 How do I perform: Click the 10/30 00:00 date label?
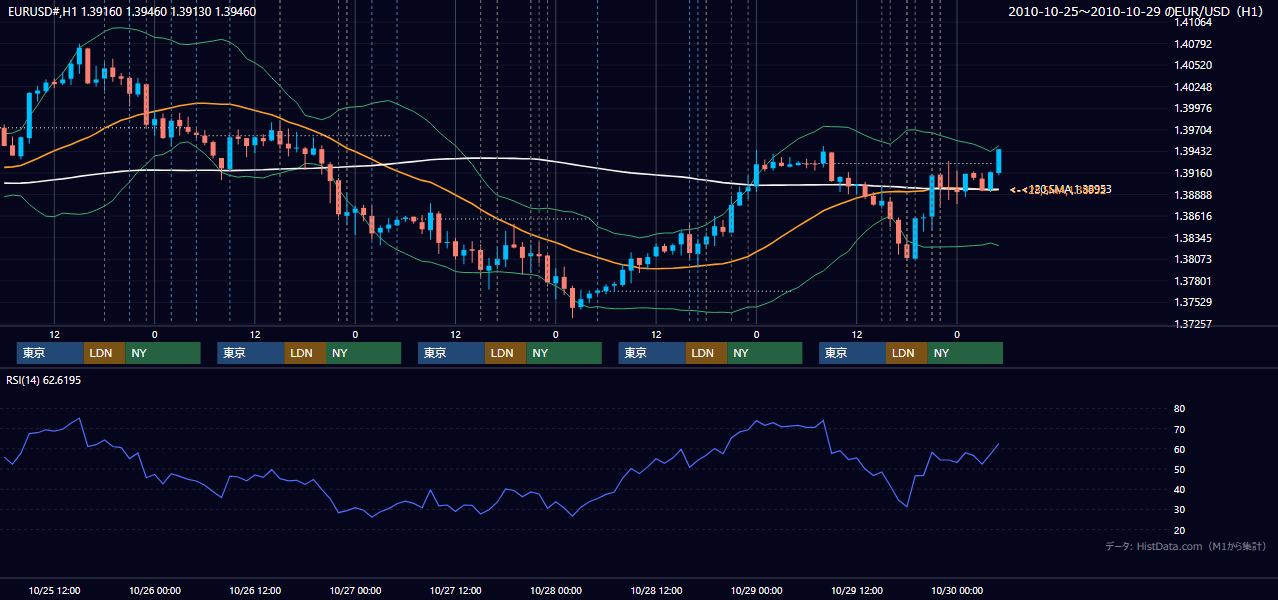pos(957,590)
